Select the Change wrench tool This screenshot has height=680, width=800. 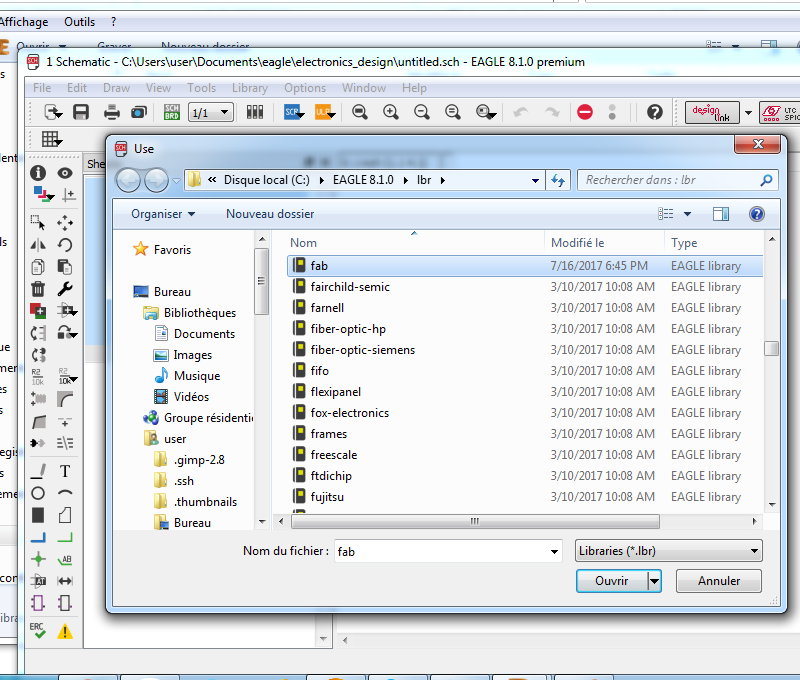pos(65,289)
